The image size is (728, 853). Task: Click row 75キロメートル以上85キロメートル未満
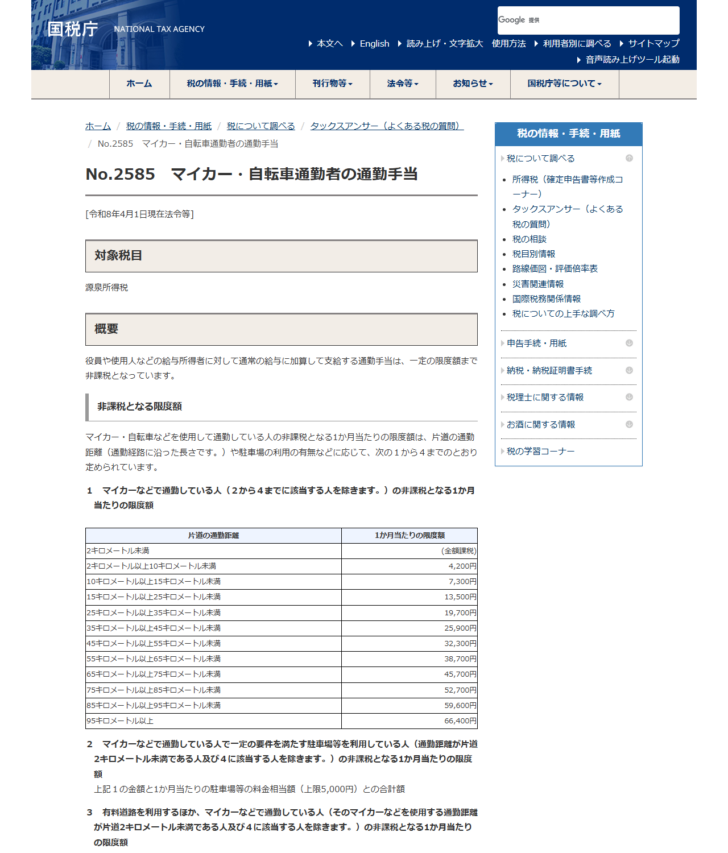click(x=281, y=690)
